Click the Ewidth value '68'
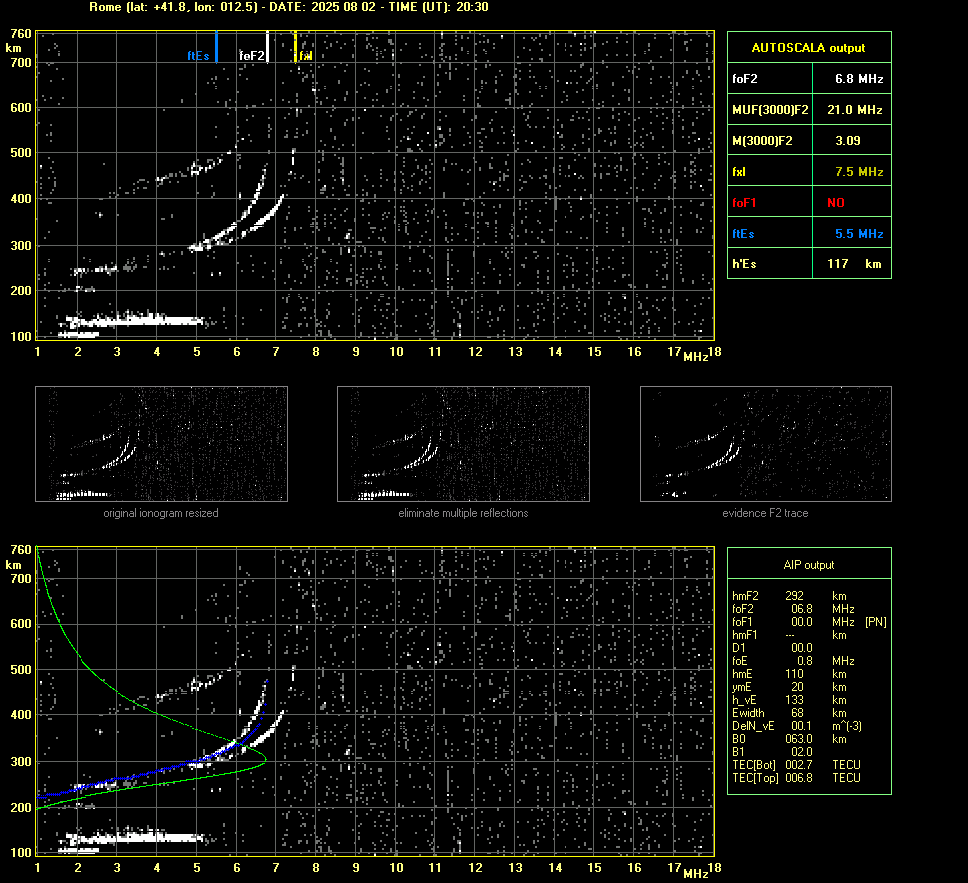 (798, 713)
